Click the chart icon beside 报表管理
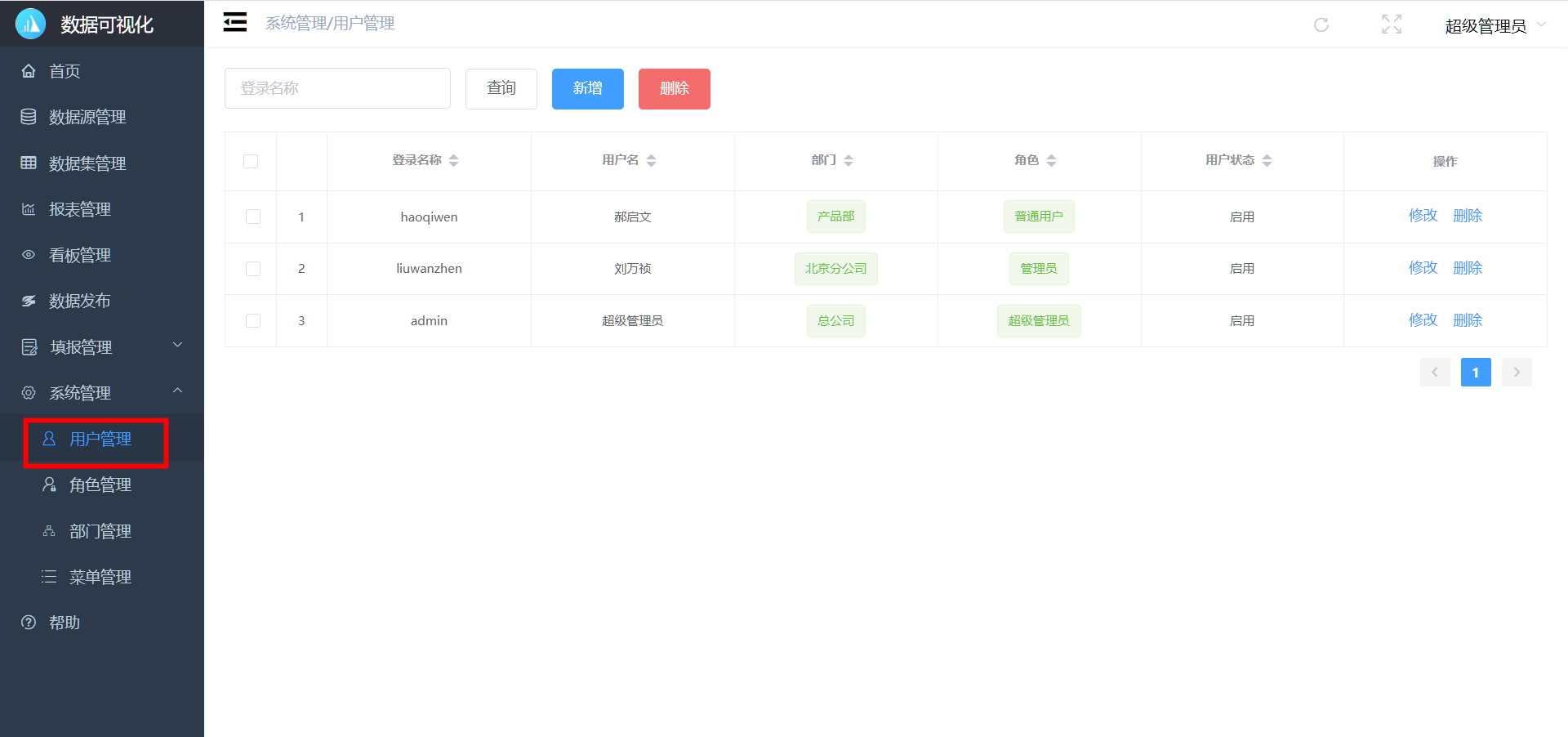 [x=29, y=209]
